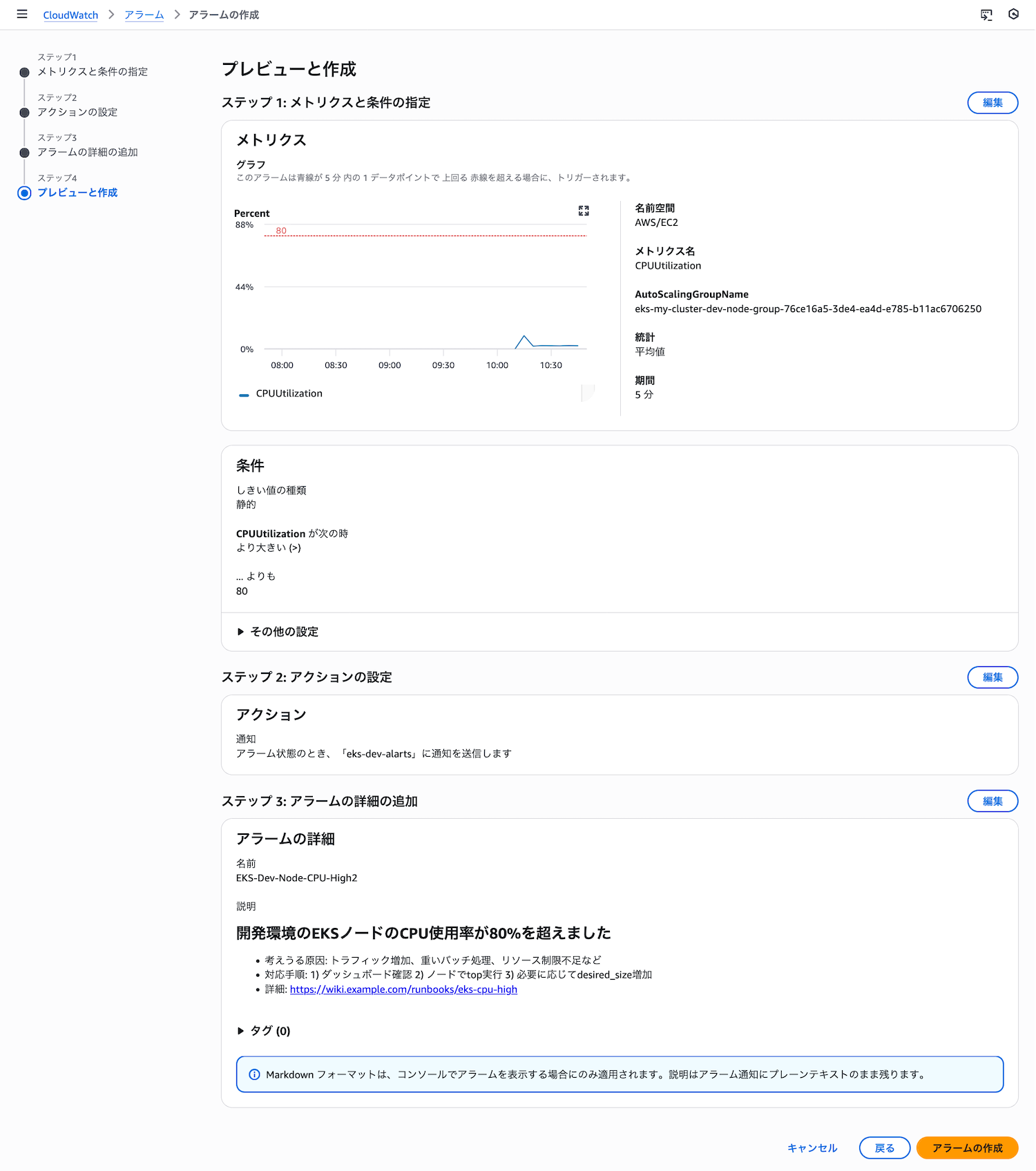Go to step メトリクスと条件の指定 in the sidebar
The image size is (1036, 1171).
pyautogui.click(x=93, y=72)
